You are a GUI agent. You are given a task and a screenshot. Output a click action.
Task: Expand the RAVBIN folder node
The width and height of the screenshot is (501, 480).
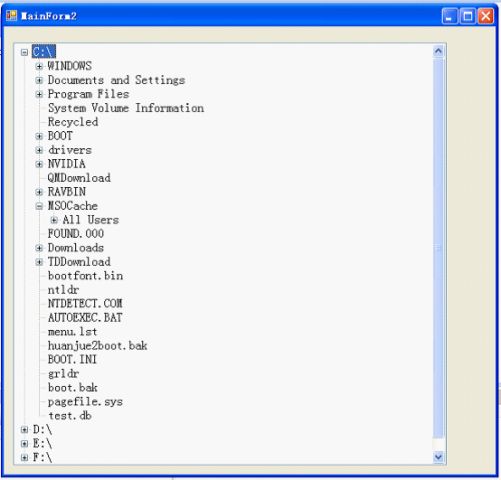pos(39,192)
